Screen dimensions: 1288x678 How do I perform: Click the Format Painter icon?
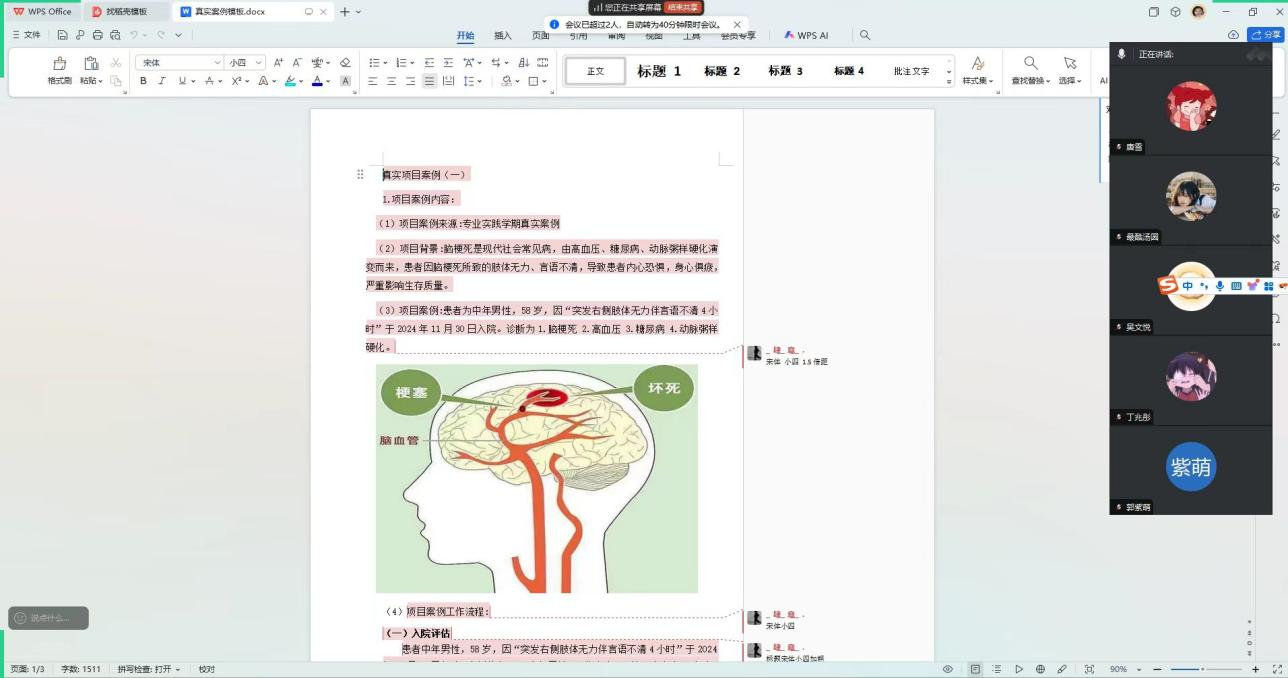[59, 64]
